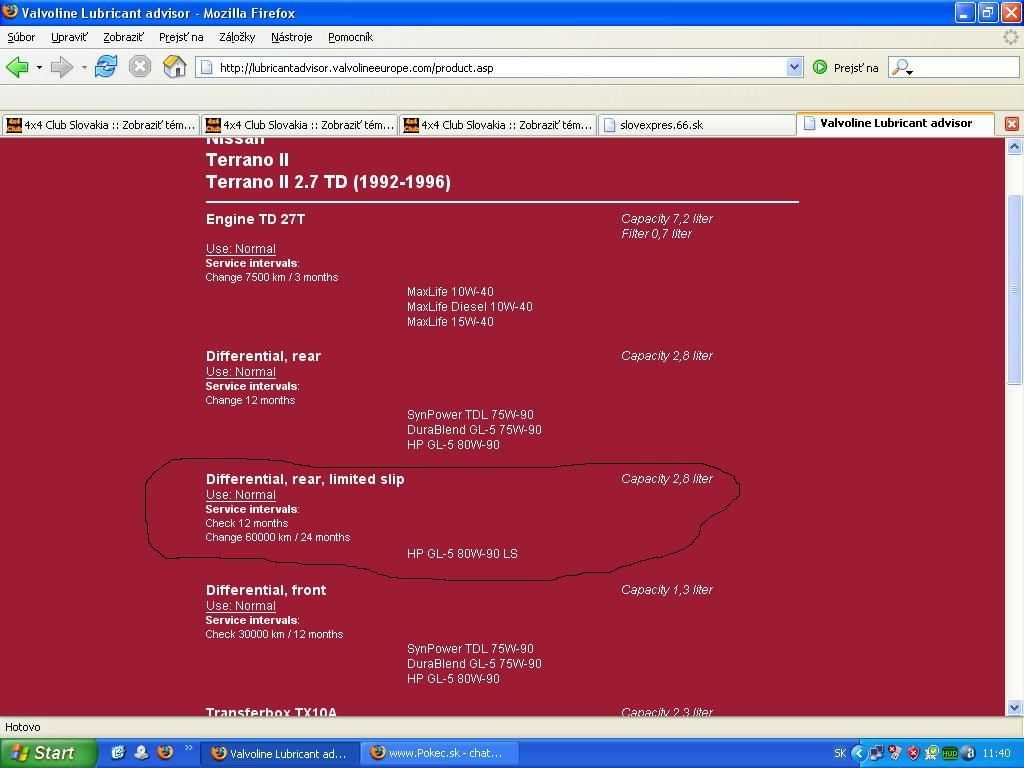Open the Prejsť na menu
1024x768 pixels.
[181, 37]
